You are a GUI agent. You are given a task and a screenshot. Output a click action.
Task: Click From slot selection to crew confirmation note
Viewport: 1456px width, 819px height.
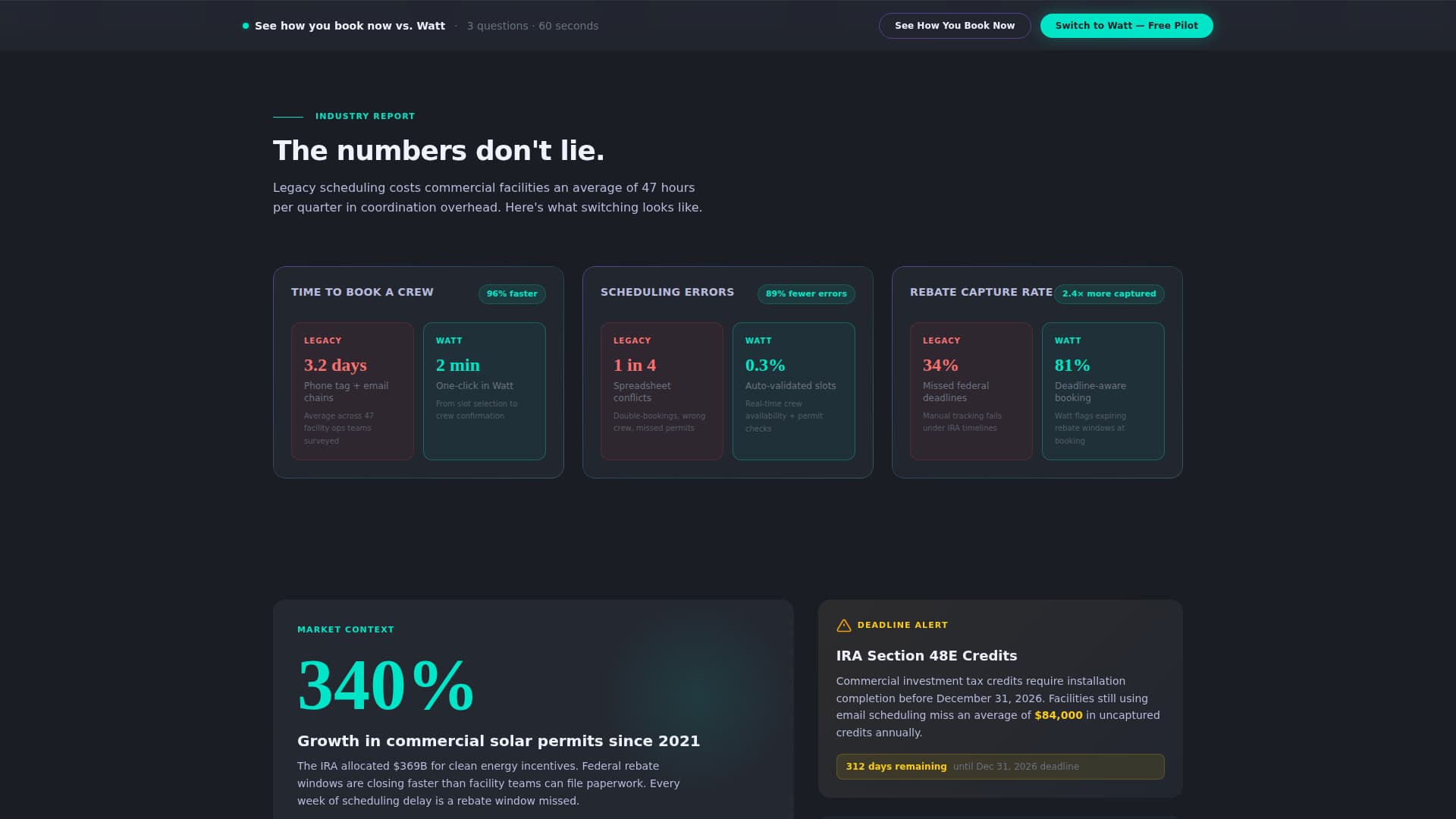tap(476, 410)
